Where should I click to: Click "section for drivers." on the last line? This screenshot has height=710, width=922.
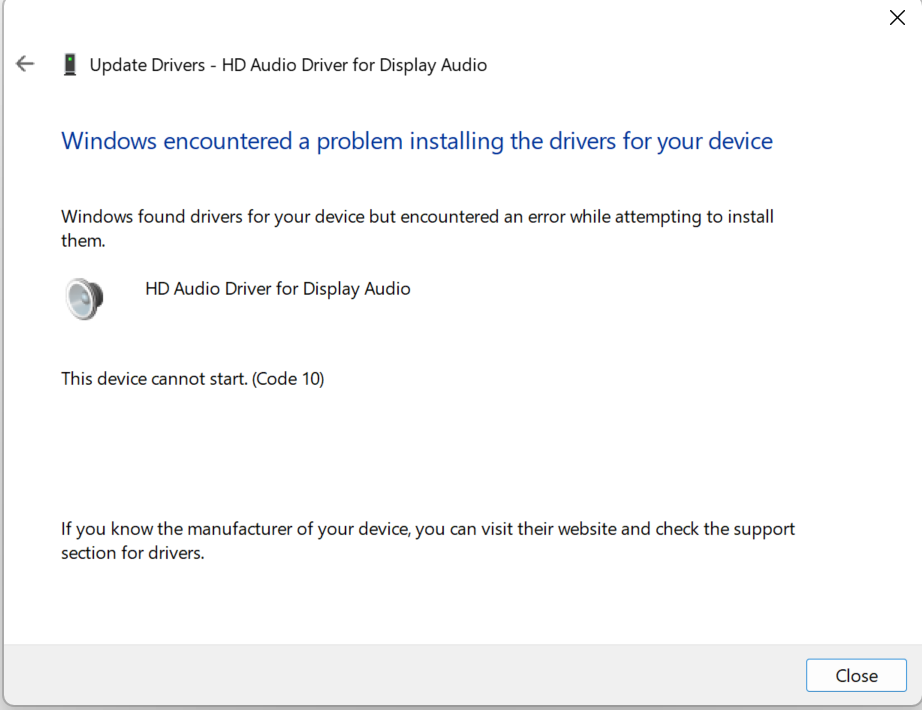[133, 553]
